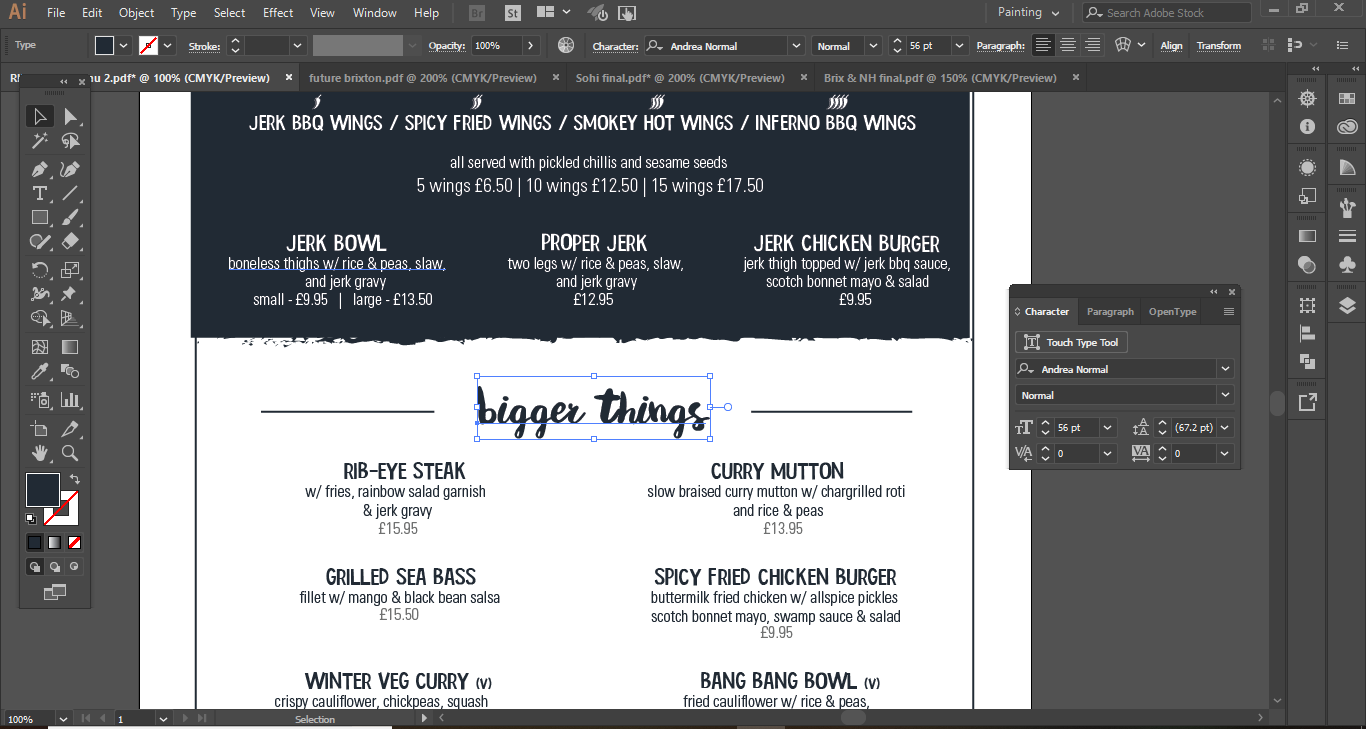Viewport: 1366px width, 729px height.
Task: Select the Scale tool
Action: point(70,269)
